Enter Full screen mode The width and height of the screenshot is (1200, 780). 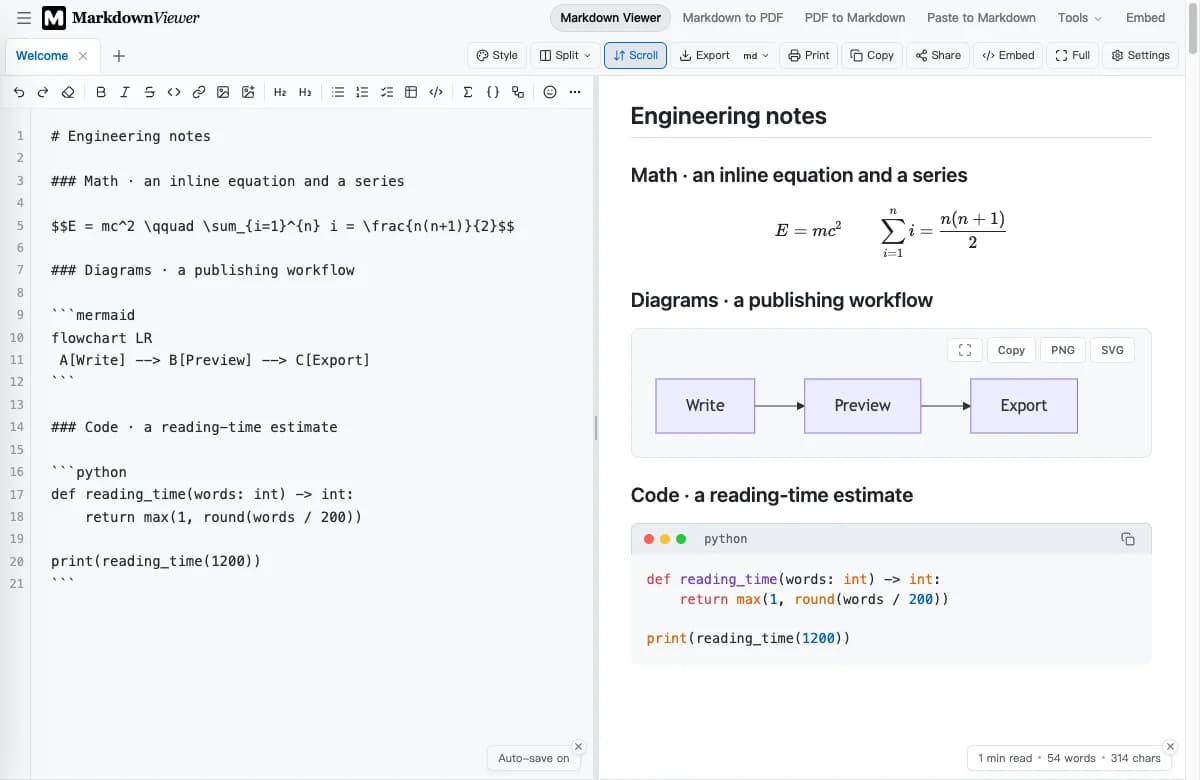(x=1072, y=55)
